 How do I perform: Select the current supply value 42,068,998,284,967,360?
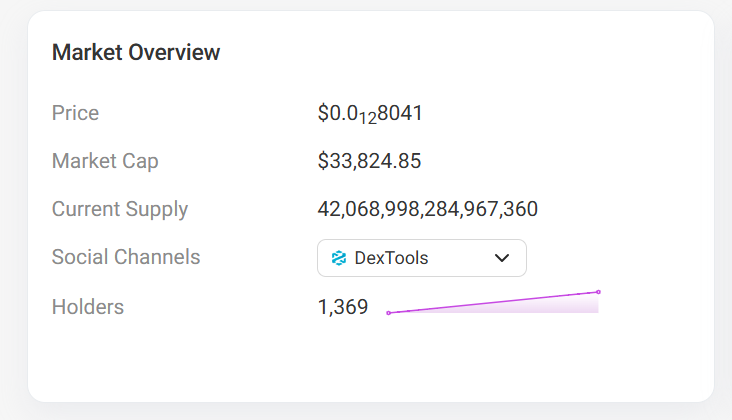tap(428, 209)
